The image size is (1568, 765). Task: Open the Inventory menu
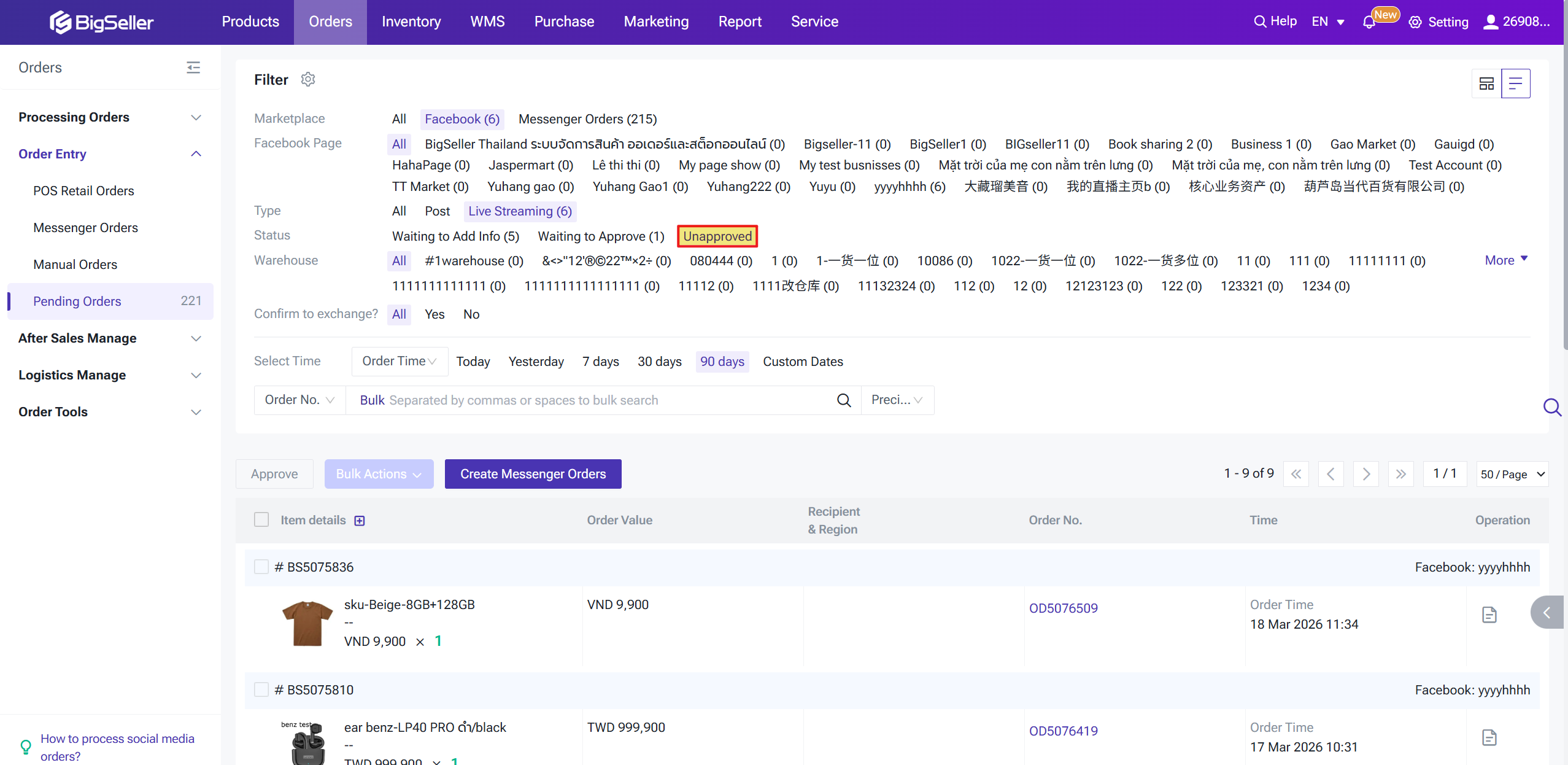[411, 22]
